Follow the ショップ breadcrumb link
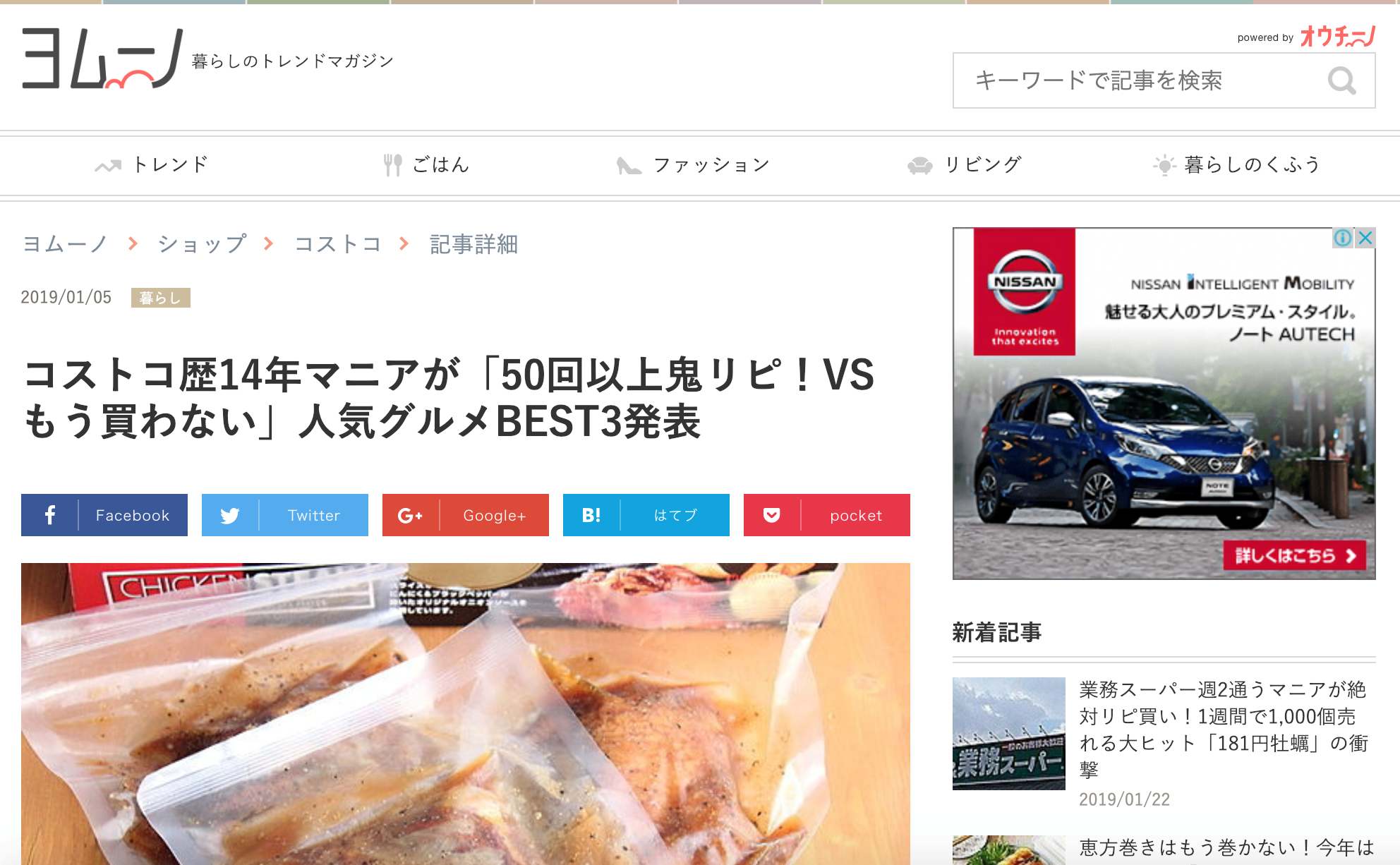The height and width of the screenshot is (865, 1400). [x=203, y=244]
